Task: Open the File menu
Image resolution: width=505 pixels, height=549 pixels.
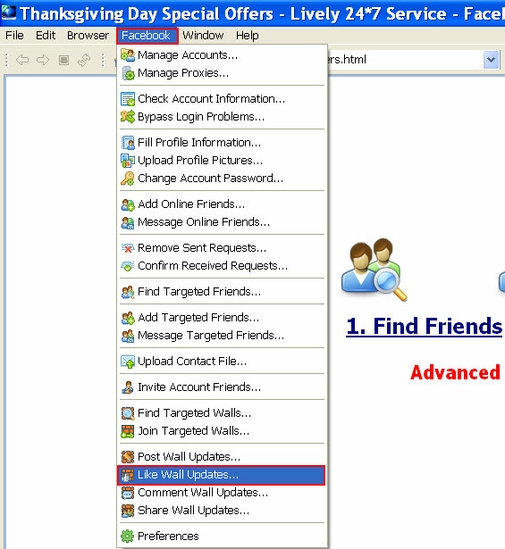Action: click(14, 35)
